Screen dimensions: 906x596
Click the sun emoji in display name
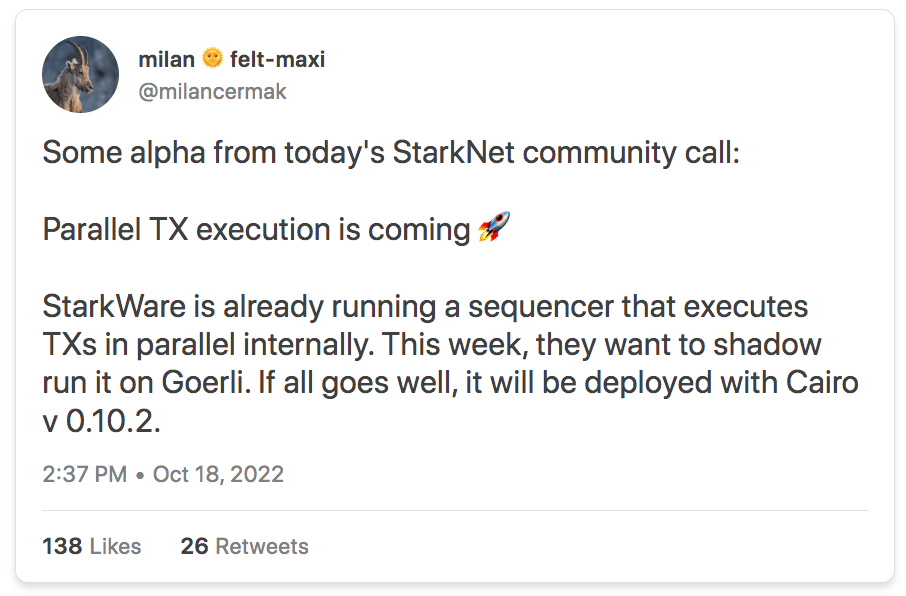pos(212,59)
